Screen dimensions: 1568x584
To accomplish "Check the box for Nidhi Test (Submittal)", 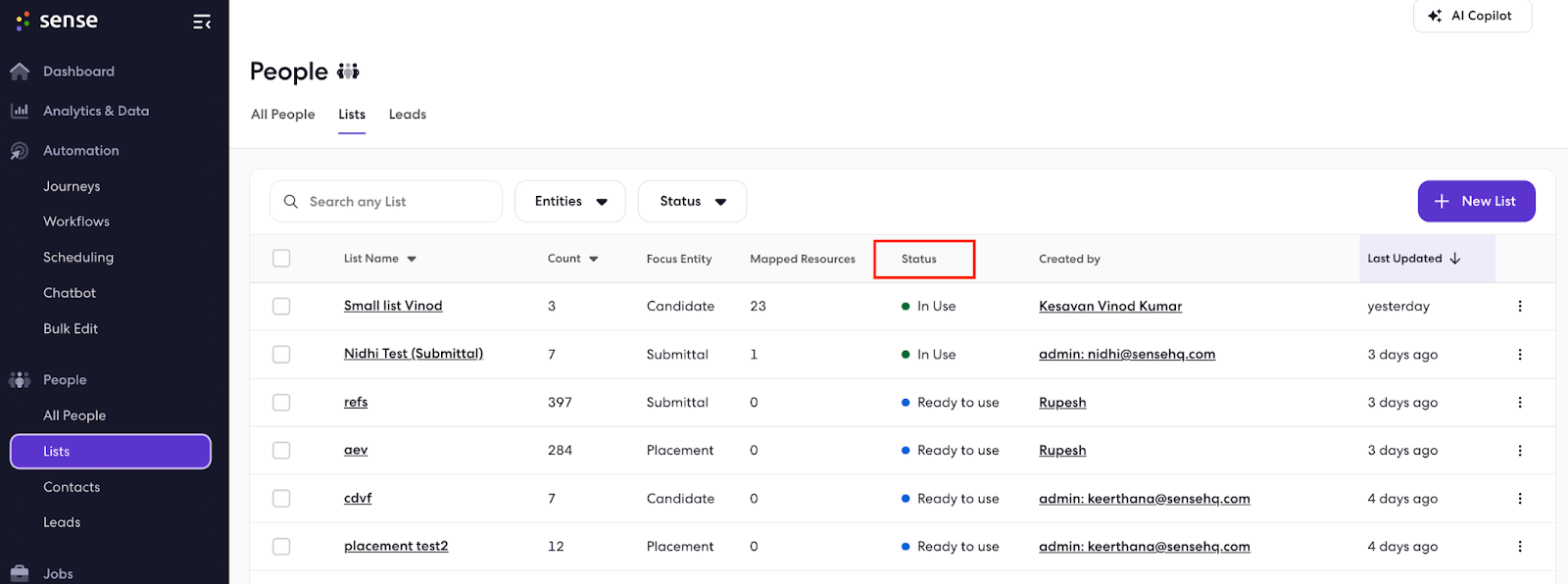I will (281, 354).
